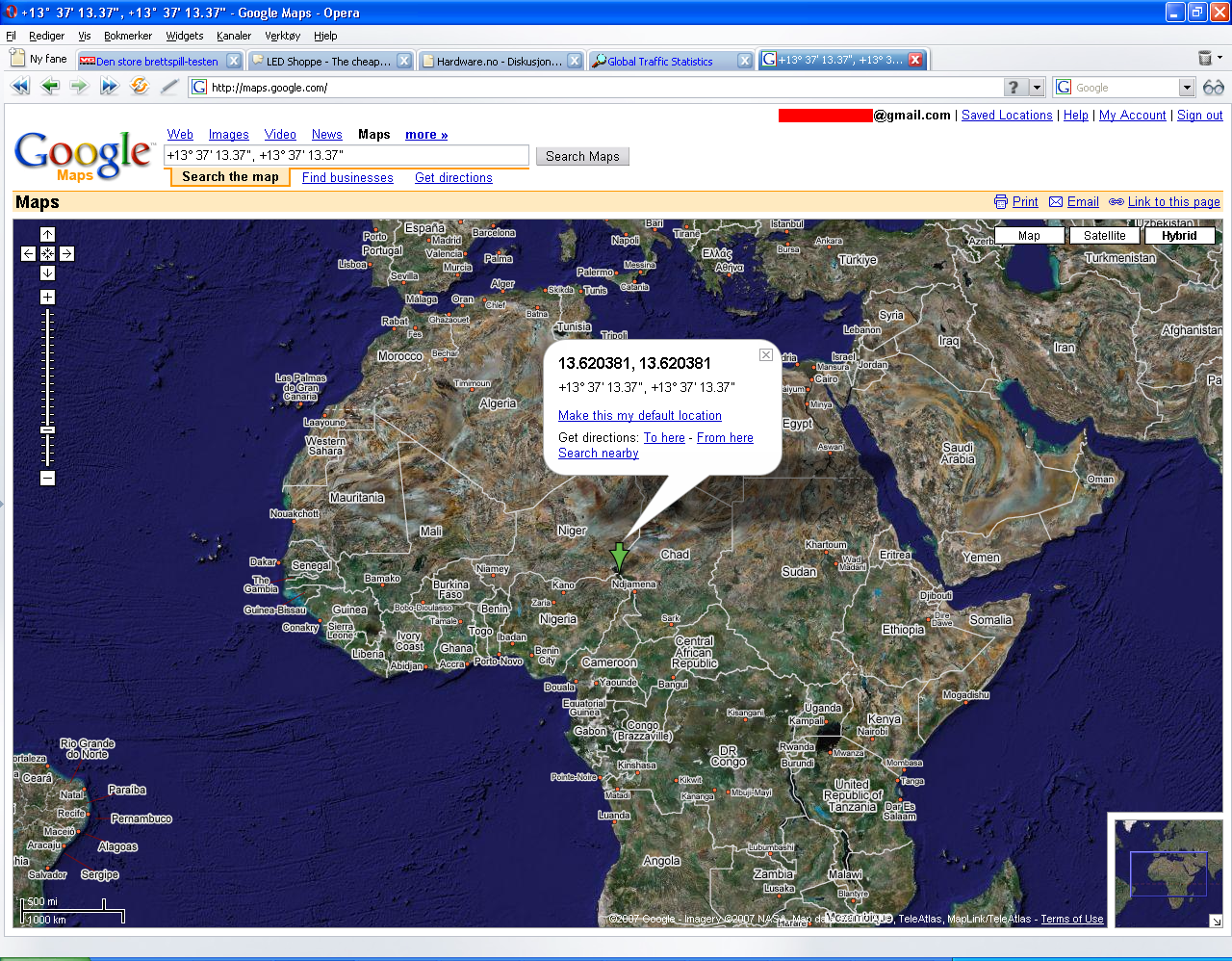Click the maps search query field
This screenshot has width=1232, height=961.
(x=346, y=155)
